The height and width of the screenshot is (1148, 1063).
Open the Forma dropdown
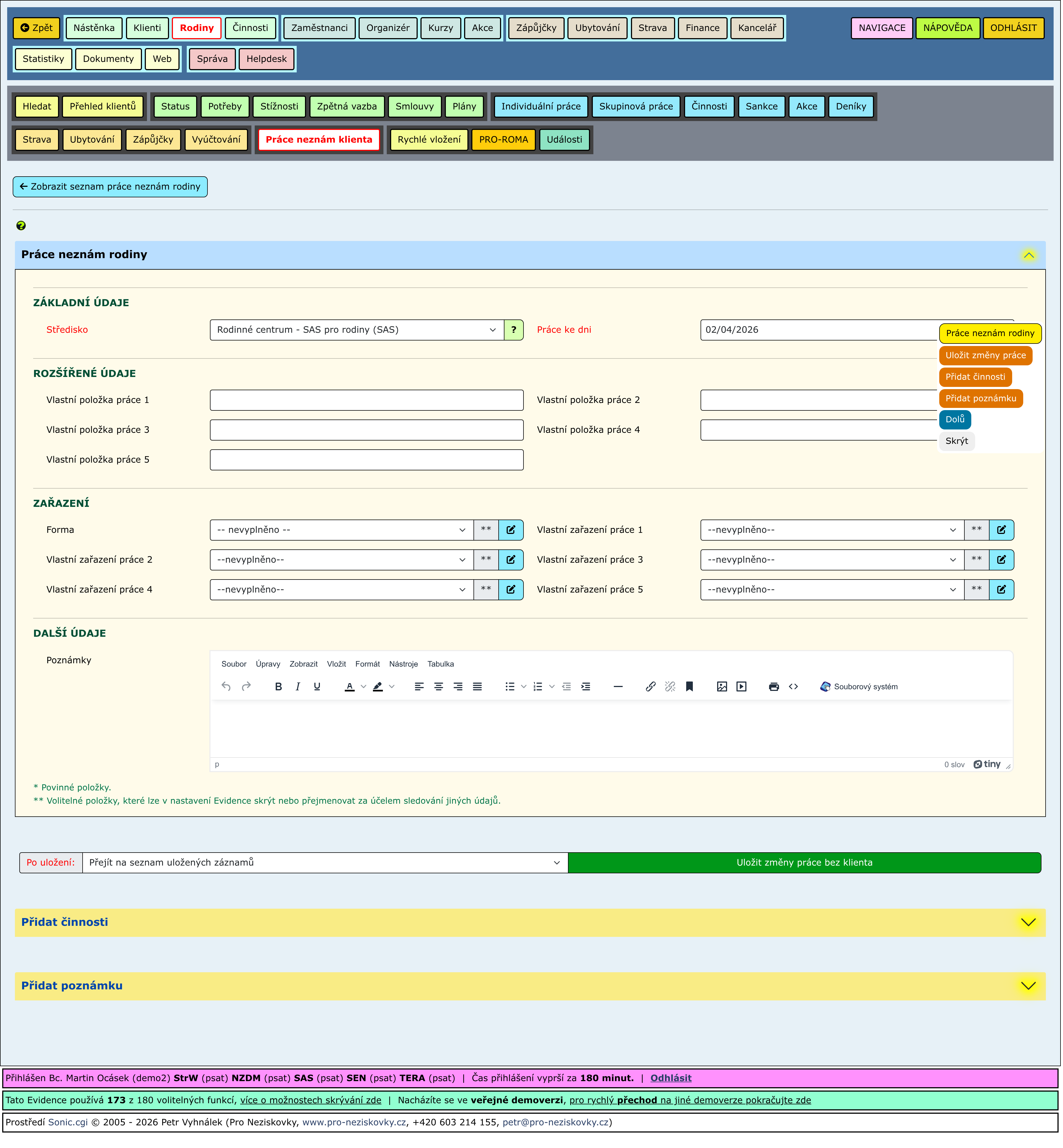[341, 530]
